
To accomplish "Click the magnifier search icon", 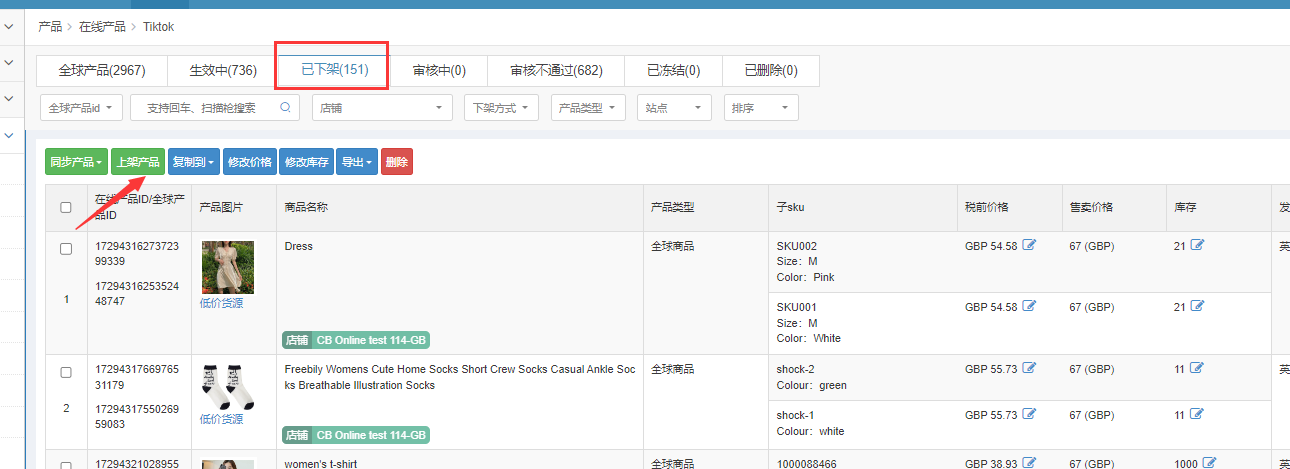I will (x=285, y=107).
